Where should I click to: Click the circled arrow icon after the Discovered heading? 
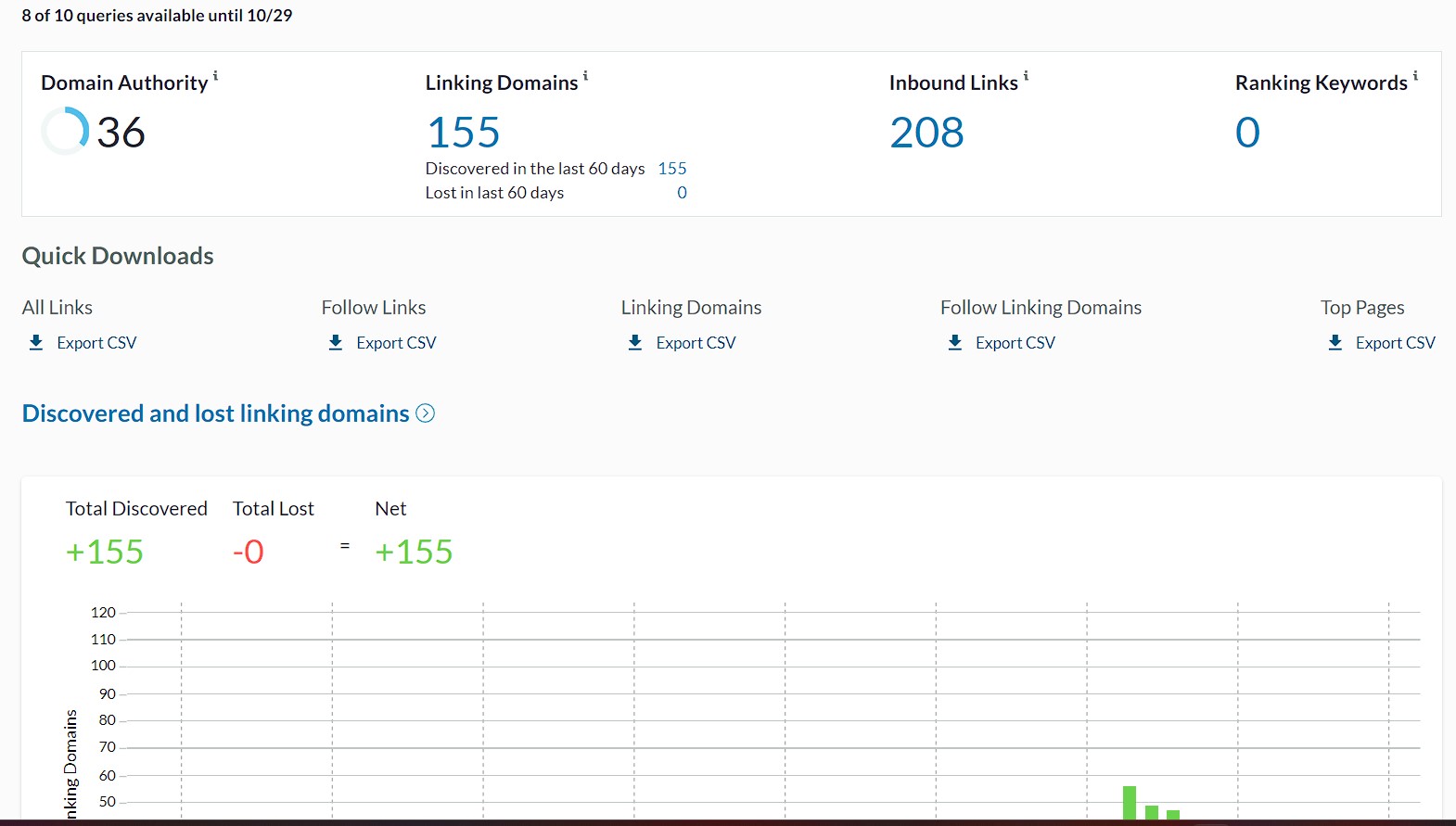(426, 413)
